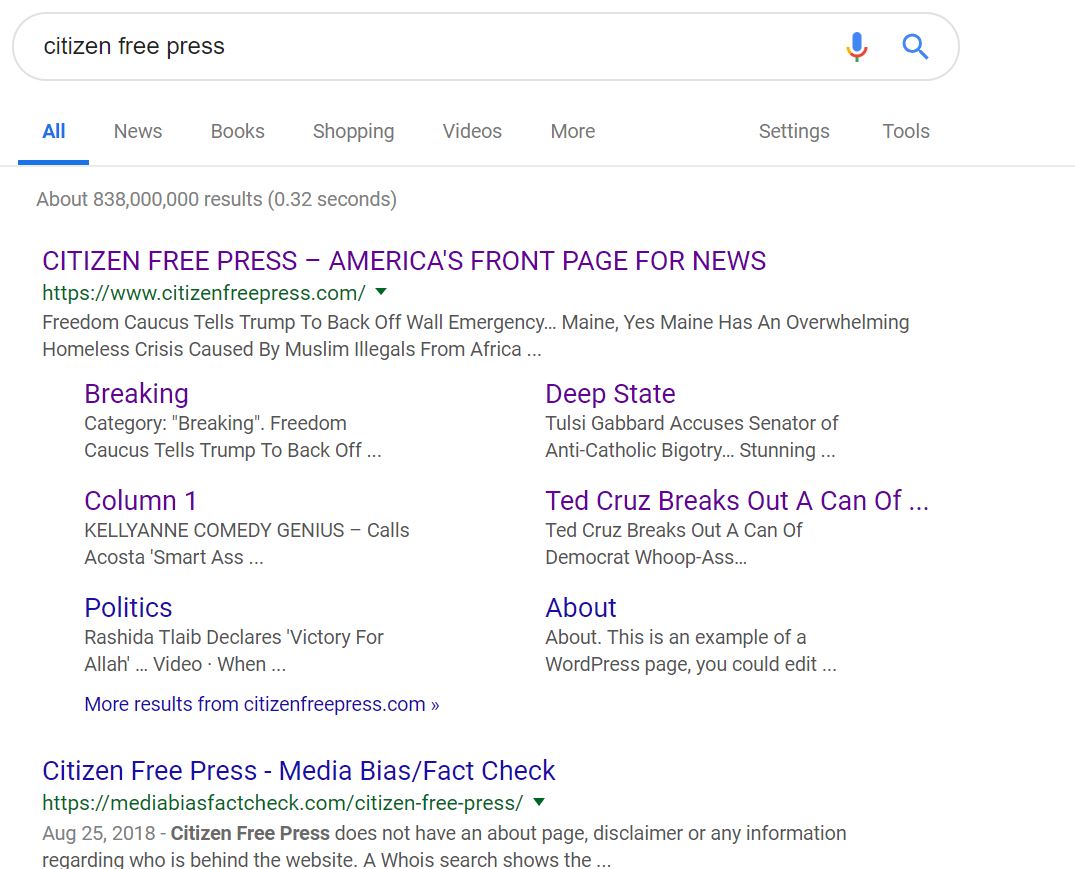The height and width of the screenshot is (869, 1075).
Task: Click snippet text KELLYANNE COMEDY GENIUS
Action: (x=247, y=543)
